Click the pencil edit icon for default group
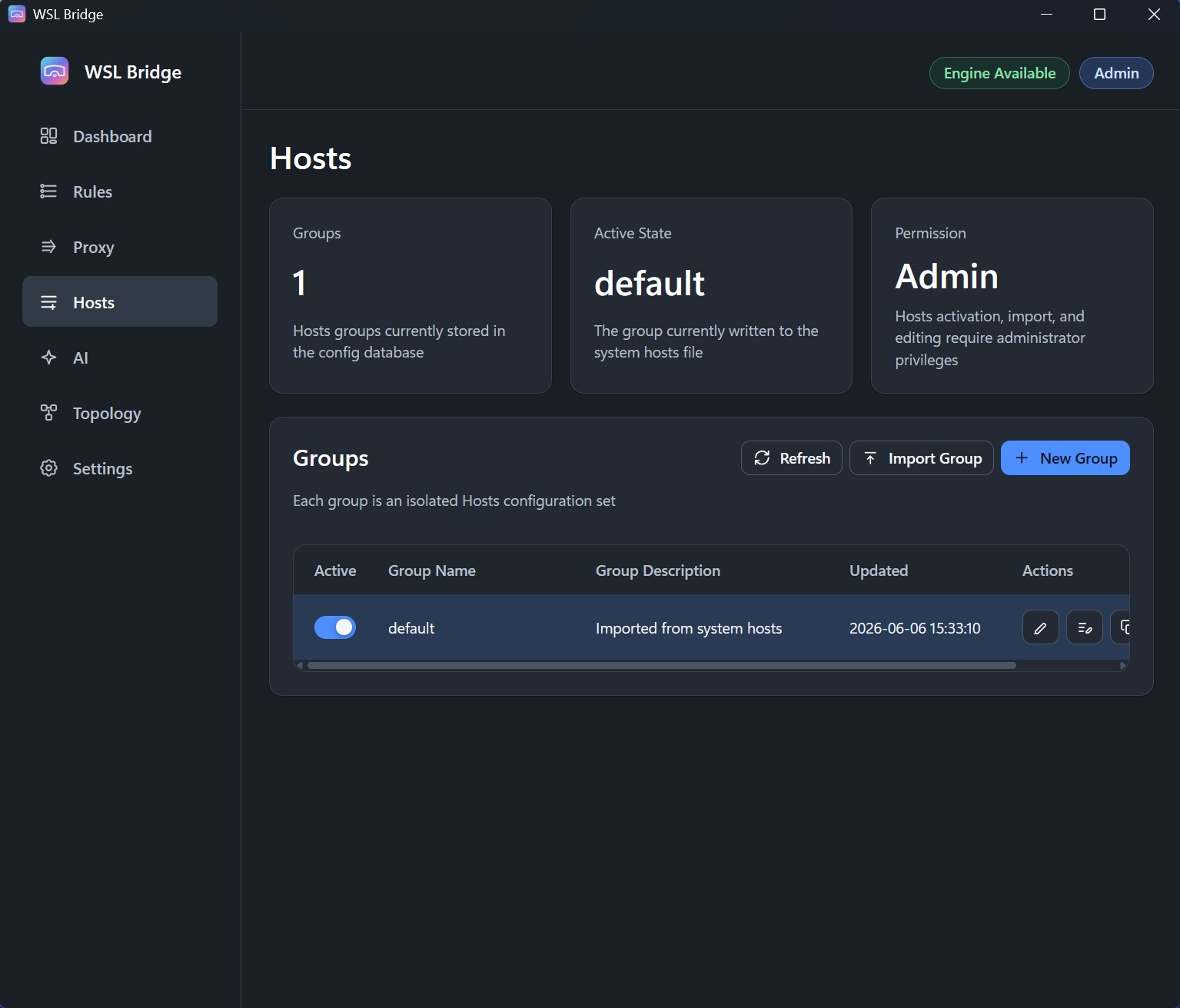 [1041, 627]
